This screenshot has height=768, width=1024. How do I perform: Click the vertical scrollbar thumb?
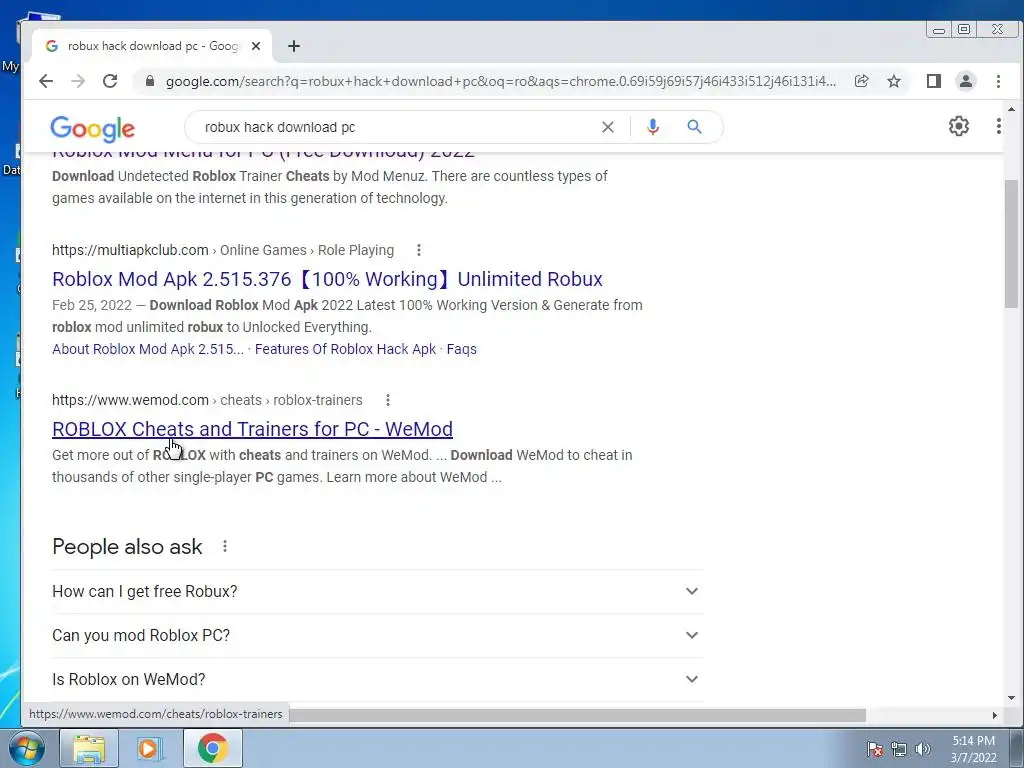click(x=1011, y=242)
